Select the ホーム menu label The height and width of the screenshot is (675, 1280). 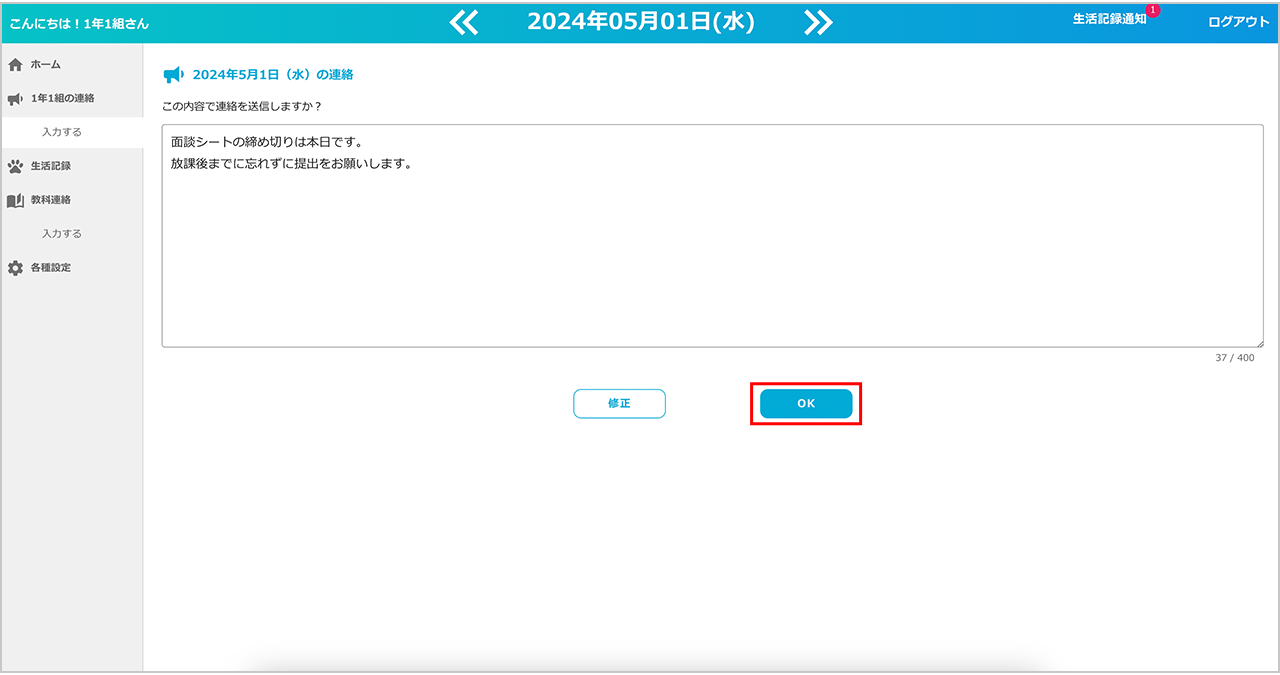click(x=46, y=65)
